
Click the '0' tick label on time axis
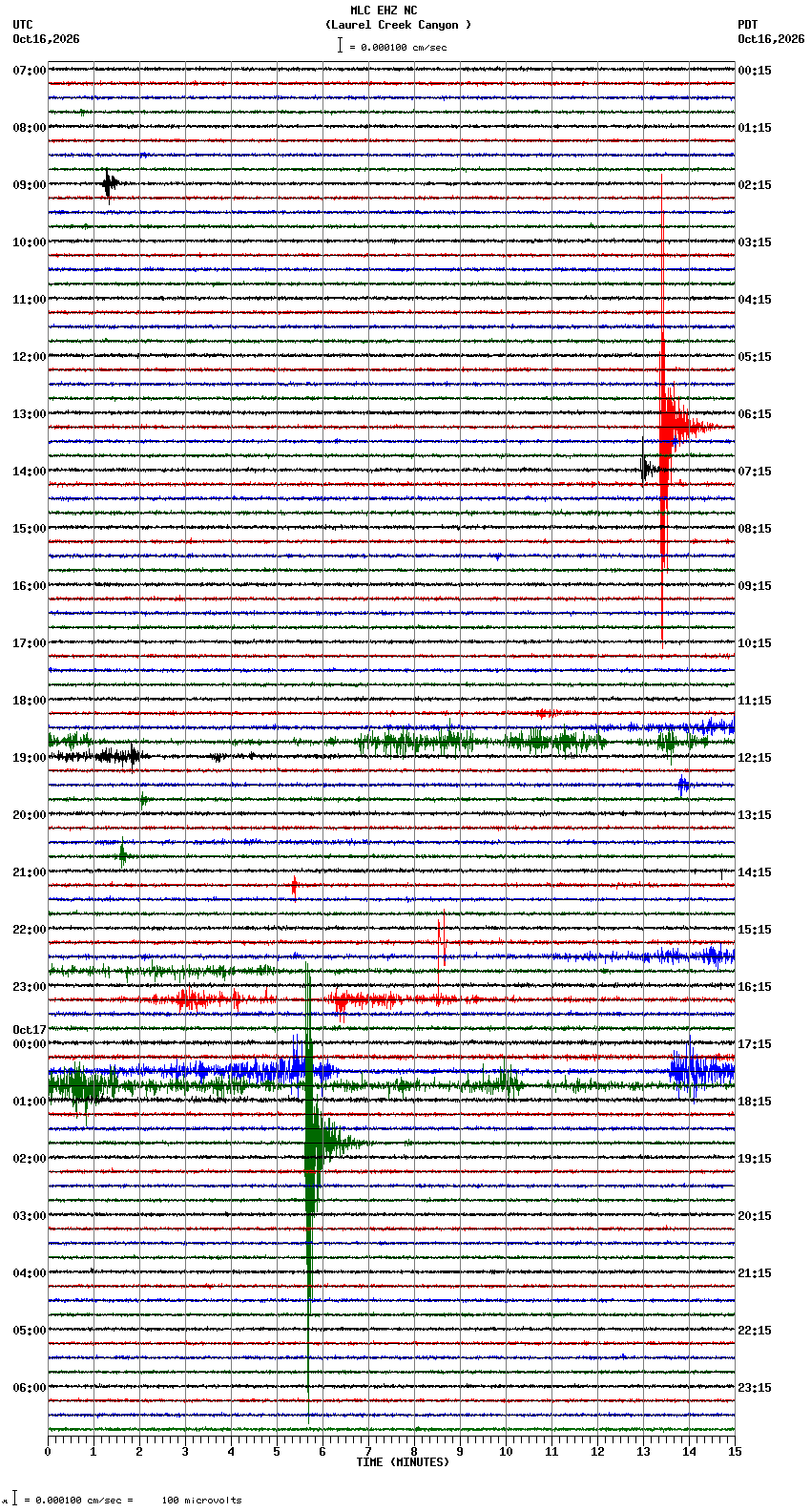(48, 1452)
